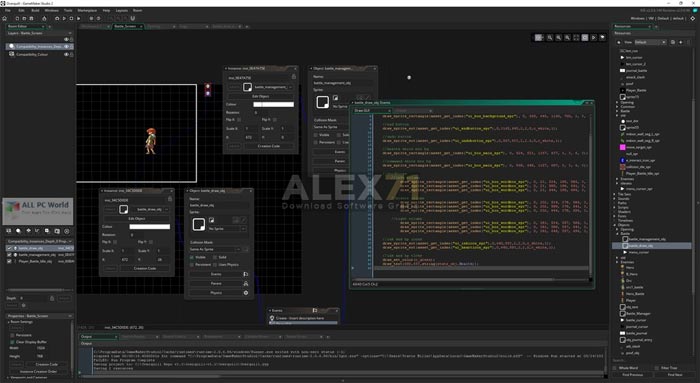The image size is (700, 383).
Task: Uncheck battle_management_obj in instance list
Action: click(9, 255)
